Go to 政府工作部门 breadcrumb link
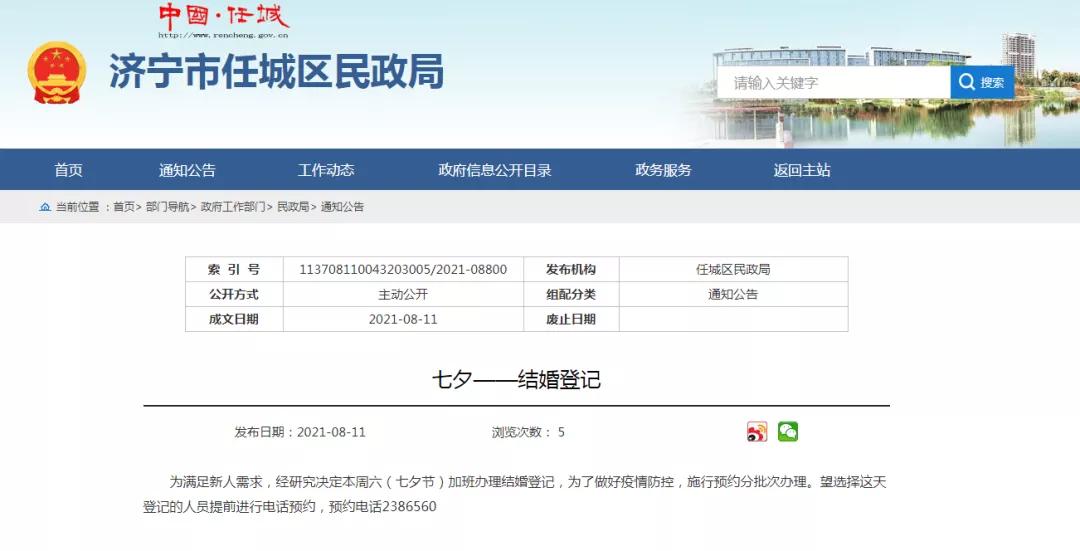 coord(233,207)
